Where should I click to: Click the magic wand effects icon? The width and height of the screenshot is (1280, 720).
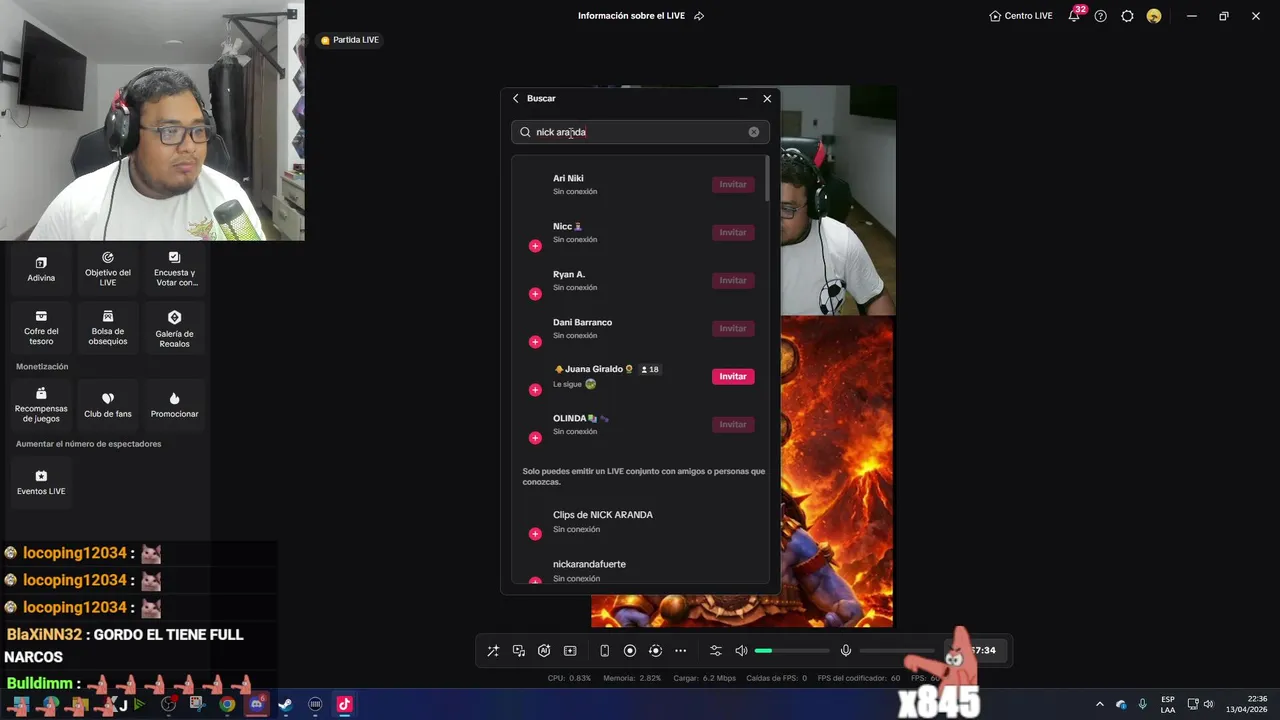[493, 651]
